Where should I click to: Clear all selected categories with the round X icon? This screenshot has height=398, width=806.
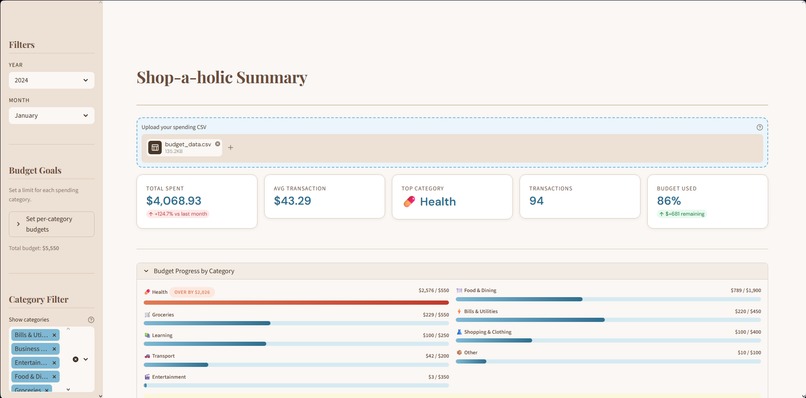(76, 359)
